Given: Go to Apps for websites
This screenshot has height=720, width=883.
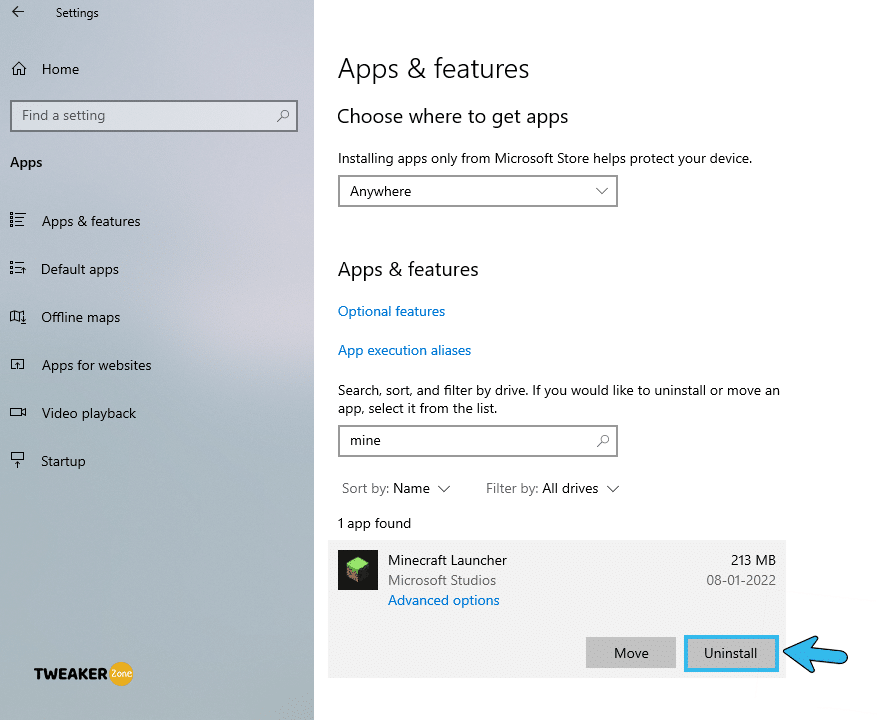Looking at the screenshot, I should tap(96, 365).
